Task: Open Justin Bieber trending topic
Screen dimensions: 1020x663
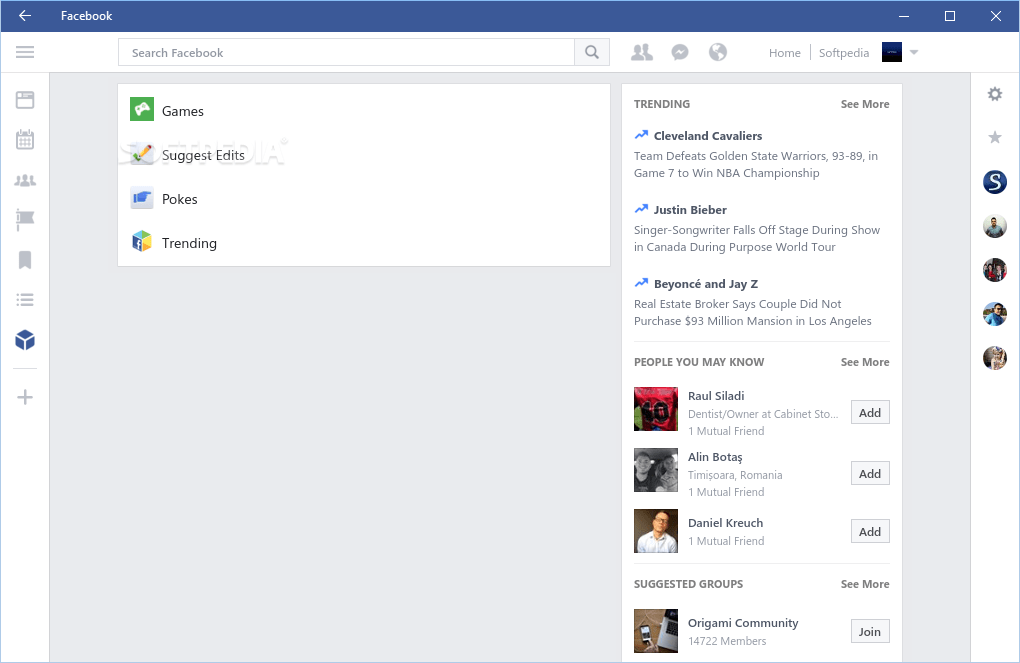Action: [690, 210]
